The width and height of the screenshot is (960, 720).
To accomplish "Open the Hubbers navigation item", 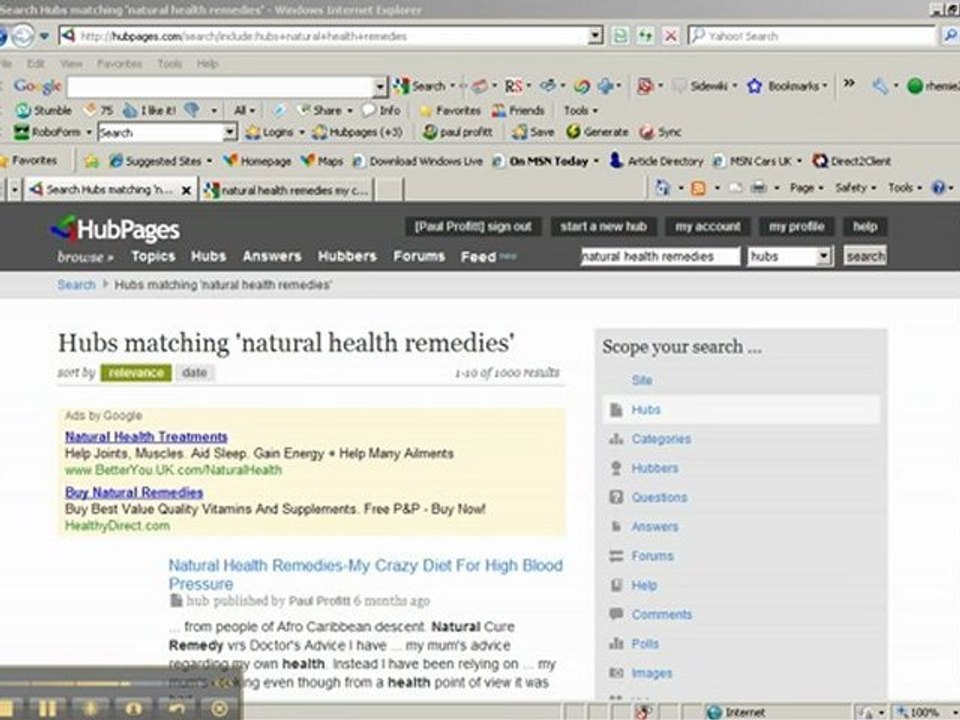I will click(347, 257).
